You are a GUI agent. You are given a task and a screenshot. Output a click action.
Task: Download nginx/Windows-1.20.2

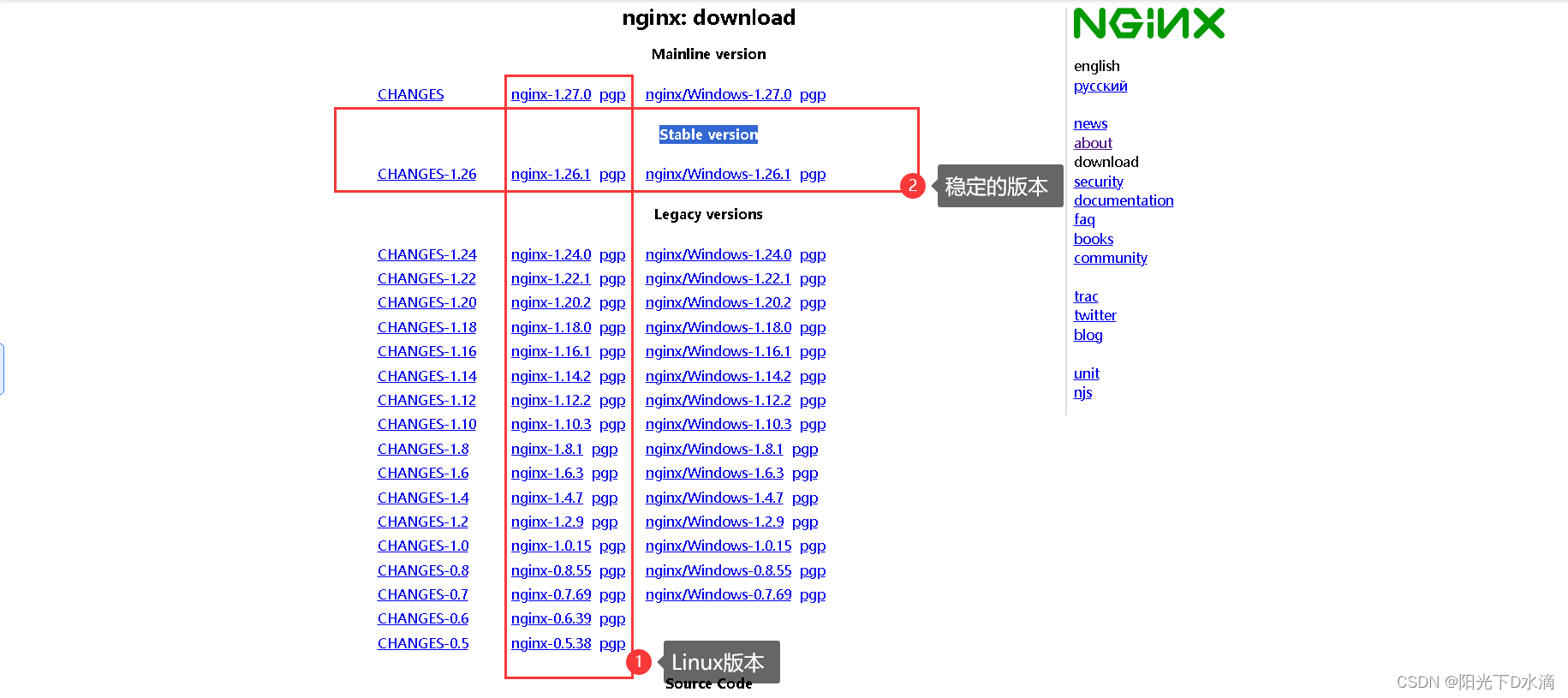(x=718, y=302)
